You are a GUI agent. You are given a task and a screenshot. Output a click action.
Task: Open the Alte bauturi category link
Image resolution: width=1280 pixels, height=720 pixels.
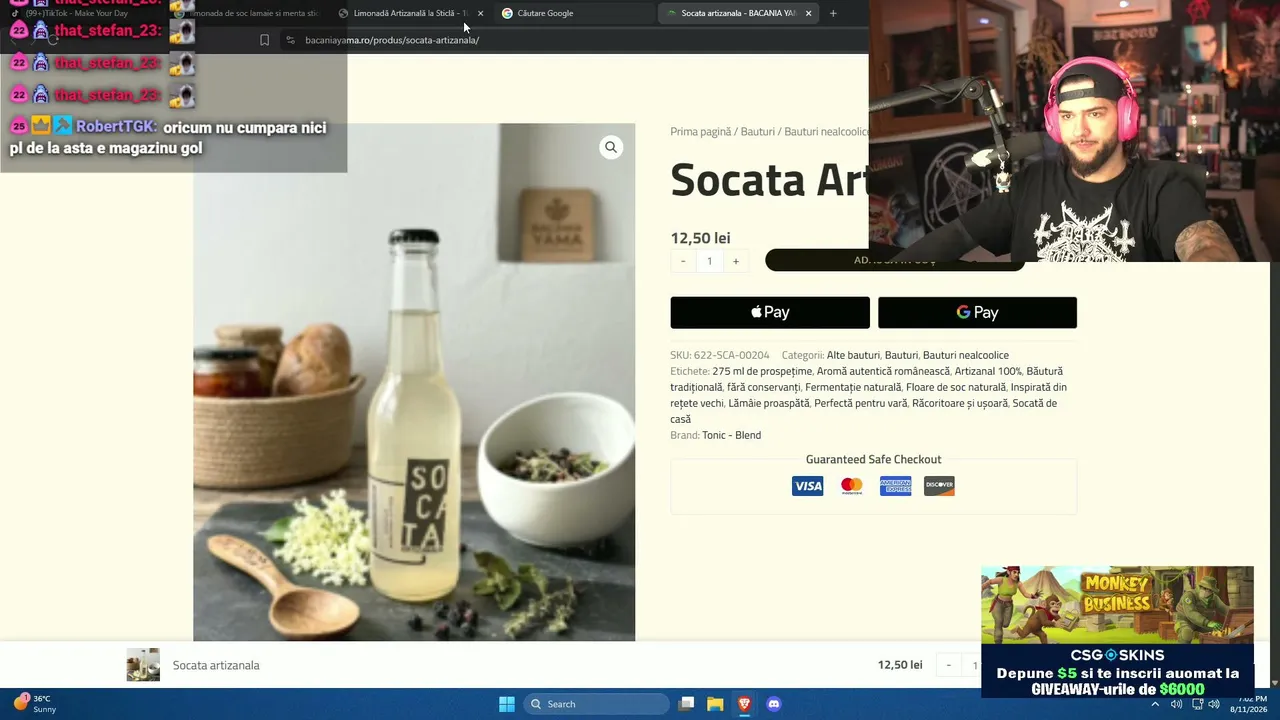point(853,355)
